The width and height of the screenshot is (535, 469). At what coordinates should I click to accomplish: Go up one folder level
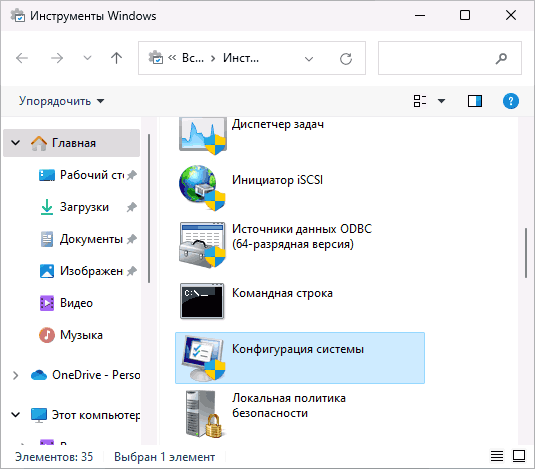(x=116, y=58)
